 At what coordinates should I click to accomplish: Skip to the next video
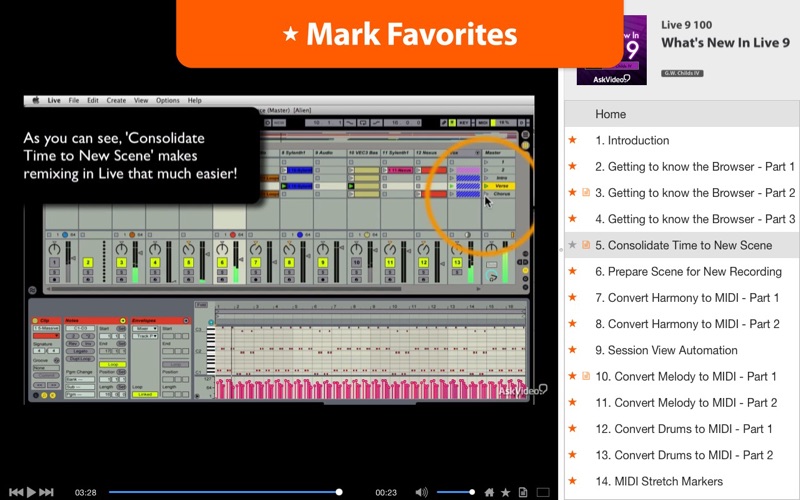[46, 492]
